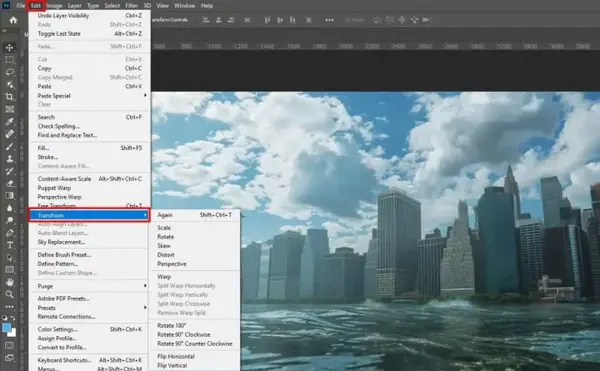Select the Path Selection tool
Screen dimensions: 600x371
click(10, 257)
